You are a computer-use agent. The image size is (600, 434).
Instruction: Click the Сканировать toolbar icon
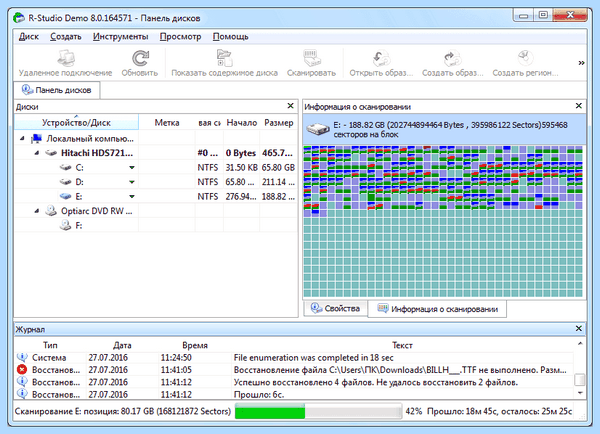[x=311, y=58]
